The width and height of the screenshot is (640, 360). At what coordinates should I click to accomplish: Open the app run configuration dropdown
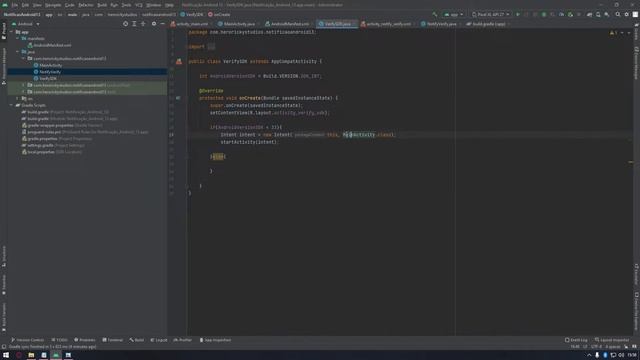tap(453, 14)
